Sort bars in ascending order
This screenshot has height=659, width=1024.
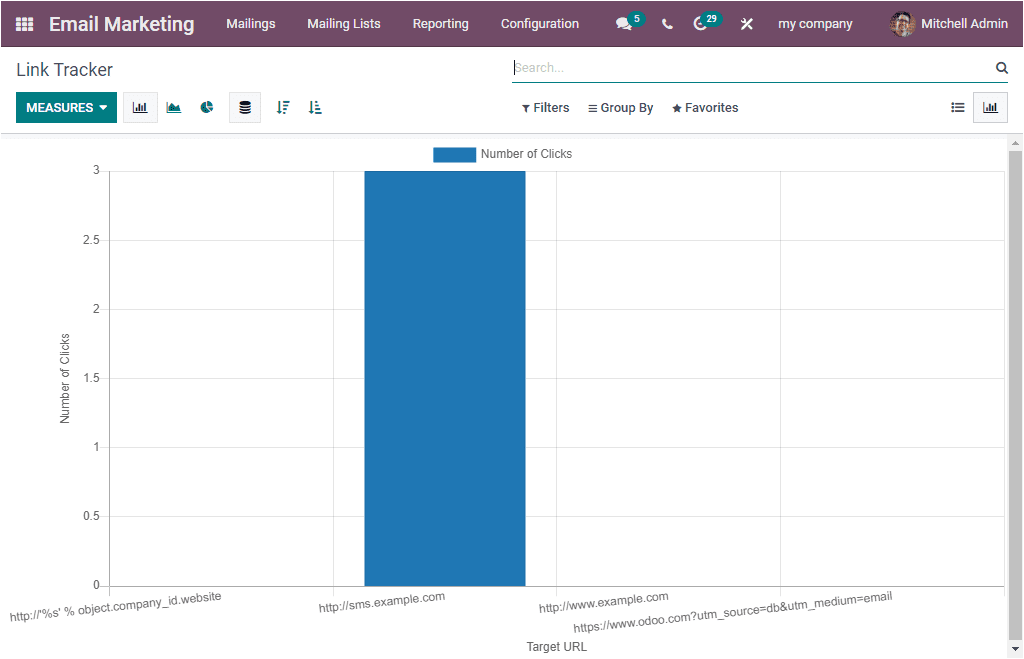pos(315,107)
